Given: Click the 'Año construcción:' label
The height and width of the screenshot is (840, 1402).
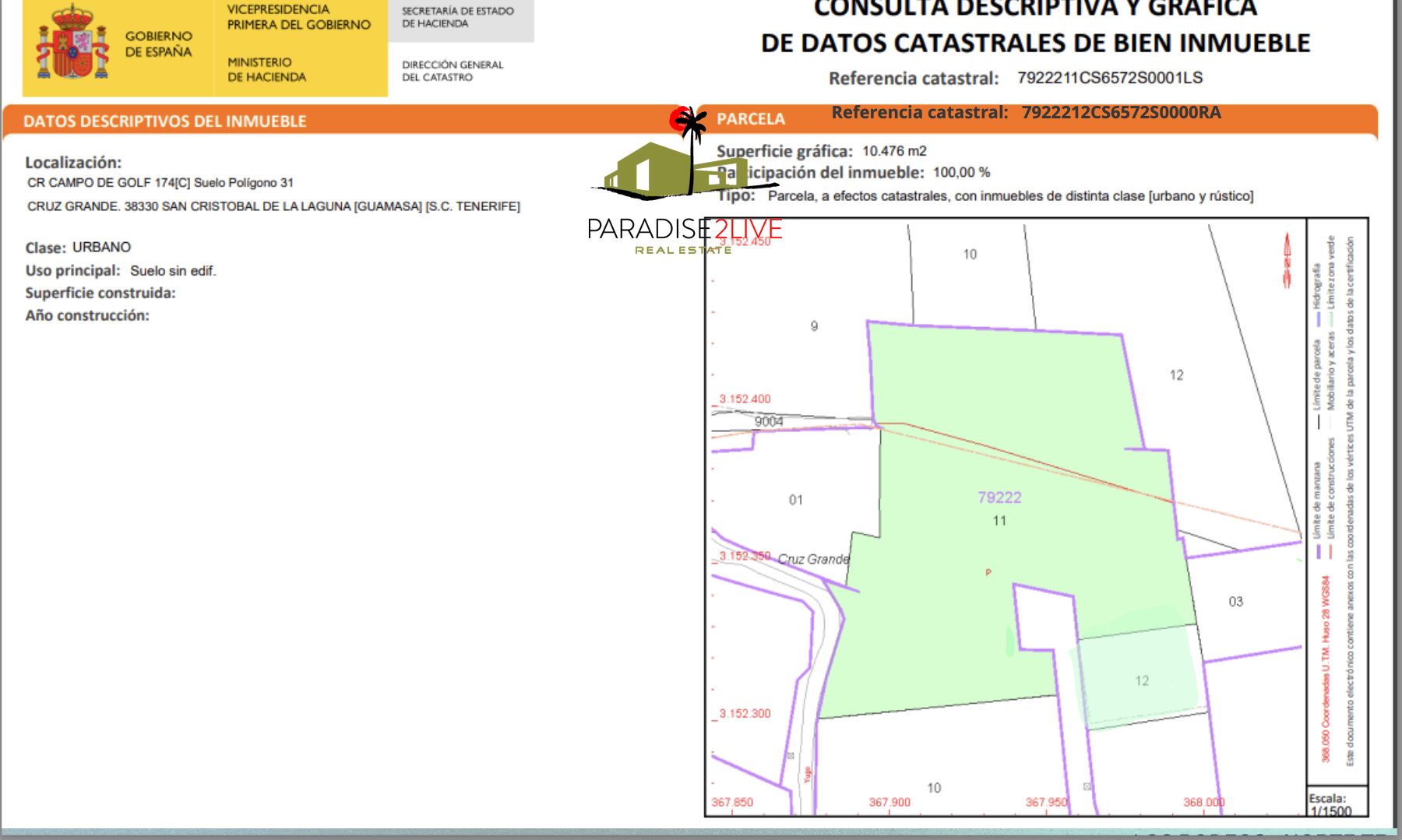Looking at the screenshot, I should pyautogui.click(x=87, y=315).
